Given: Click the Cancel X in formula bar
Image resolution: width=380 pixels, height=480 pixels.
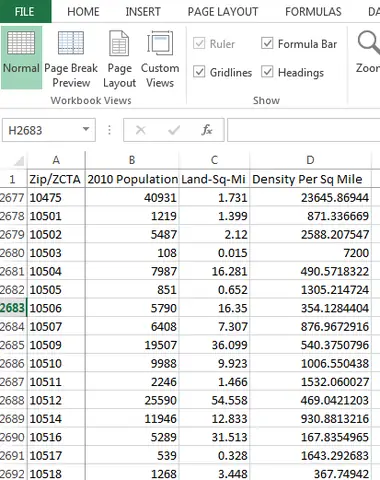Looking at the screenshot, I should point(141,130).
